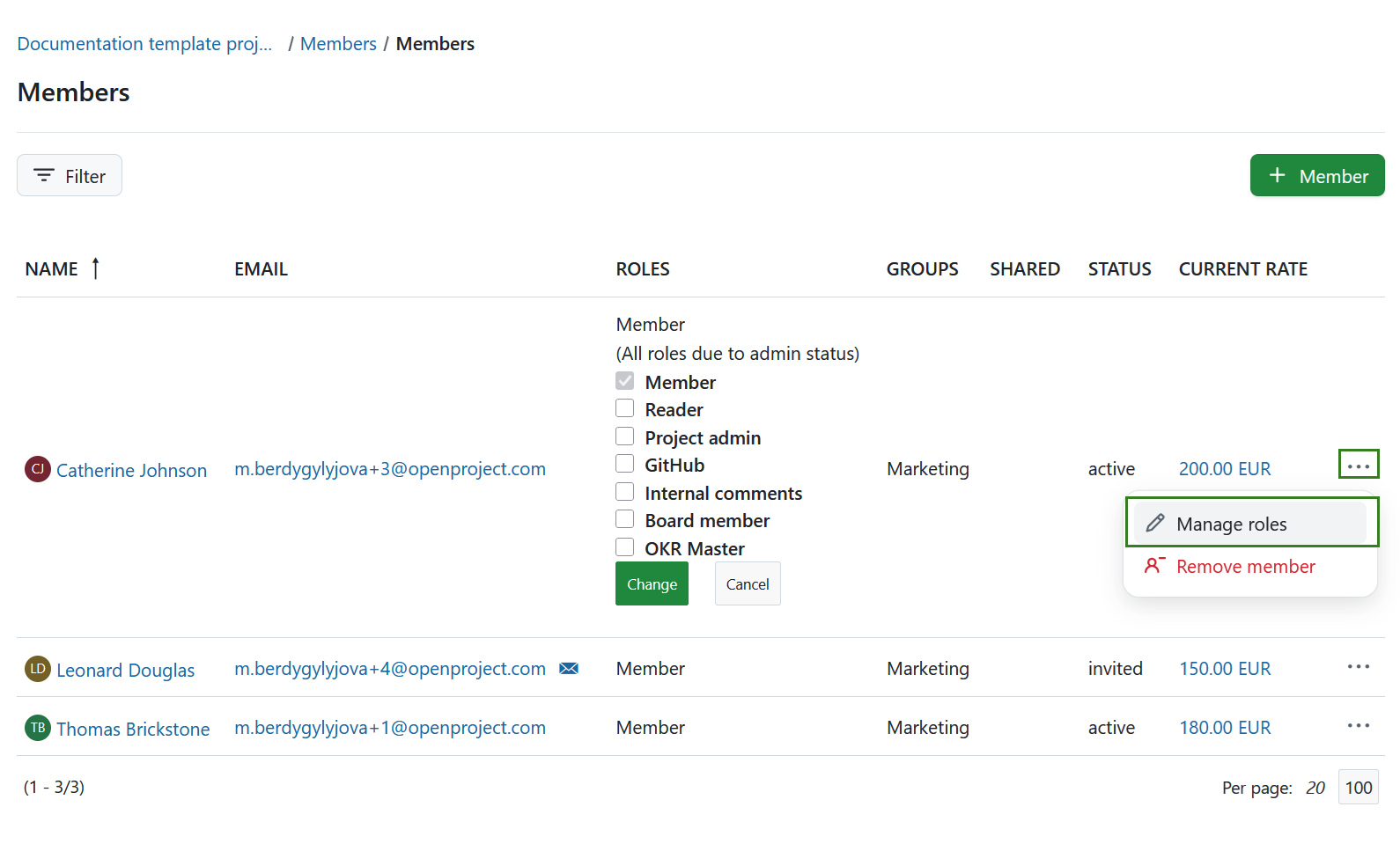
Task: Choose Remove member in context menu
Action: 1245,567
